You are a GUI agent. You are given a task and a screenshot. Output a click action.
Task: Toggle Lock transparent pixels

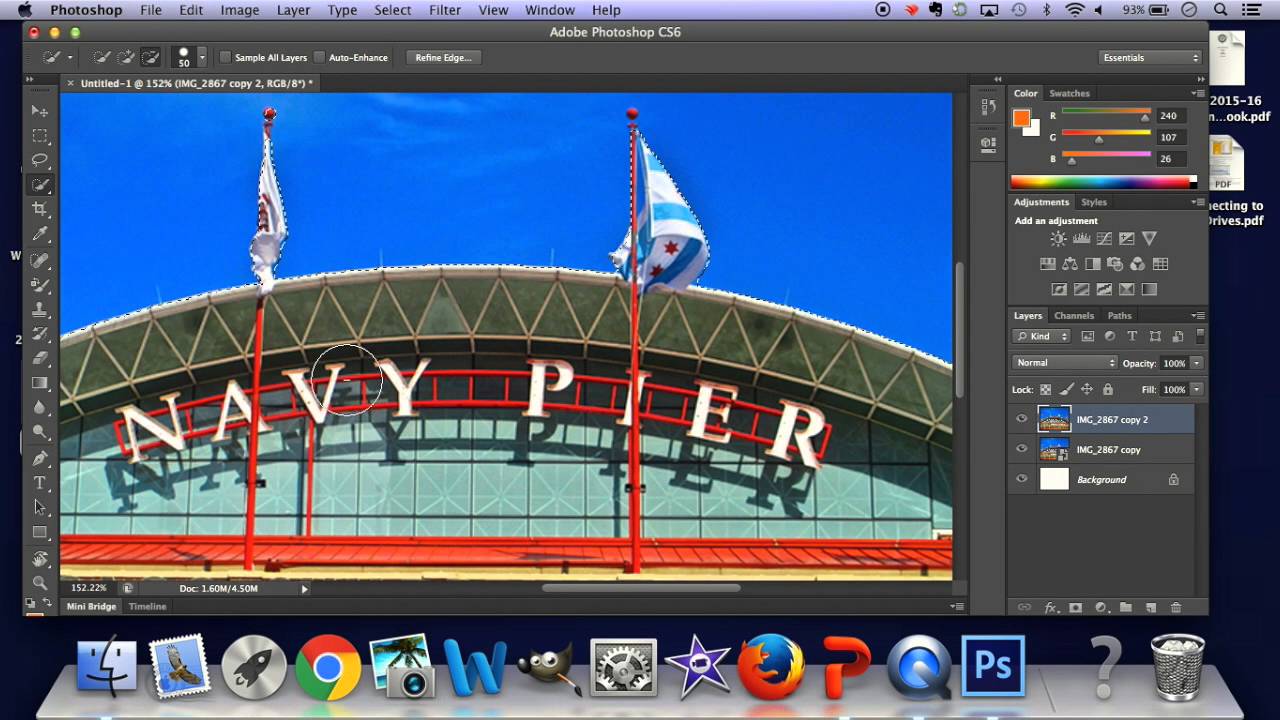1046,389
